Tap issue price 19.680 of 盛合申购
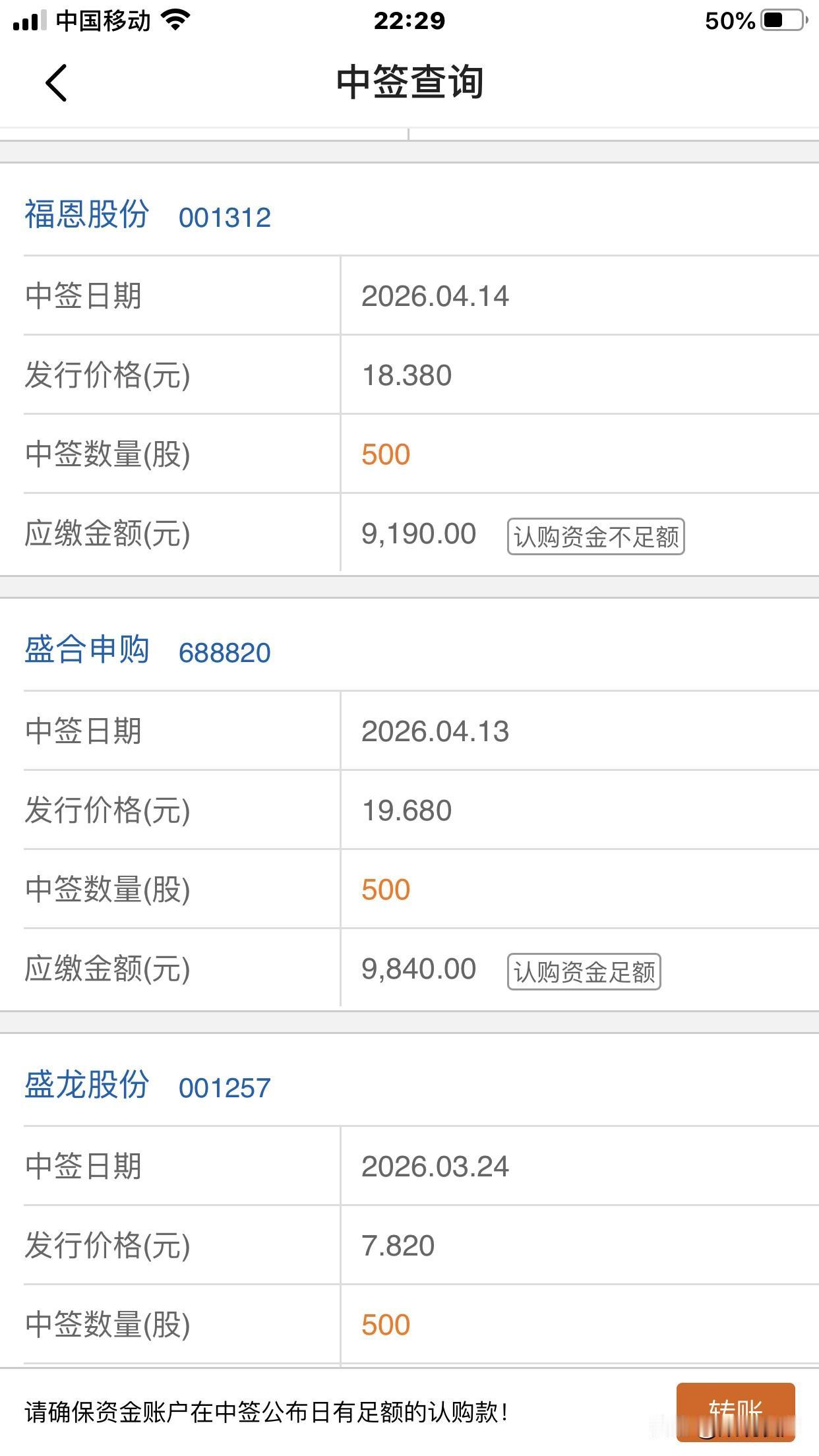The image size is (819, 1456). (x=407, y=810)
